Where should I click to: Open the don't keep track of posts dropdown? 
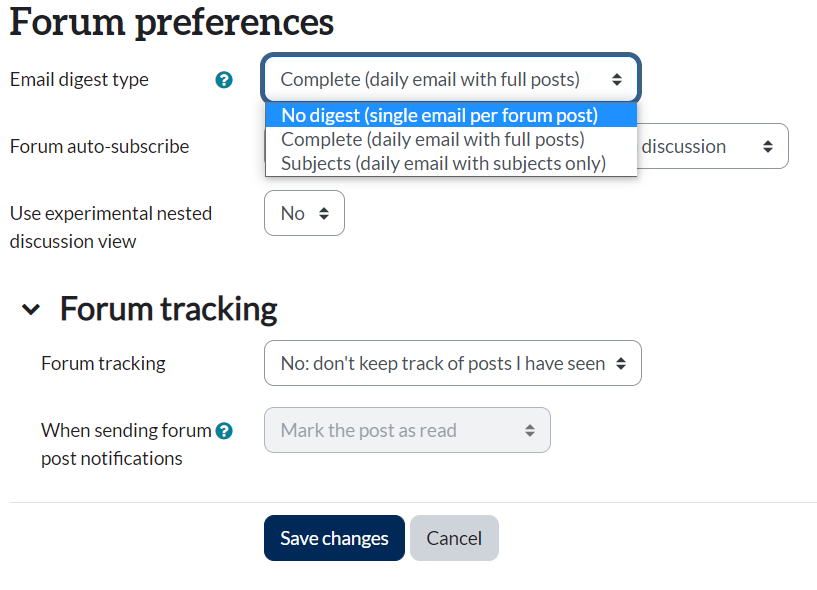point(452,364)
